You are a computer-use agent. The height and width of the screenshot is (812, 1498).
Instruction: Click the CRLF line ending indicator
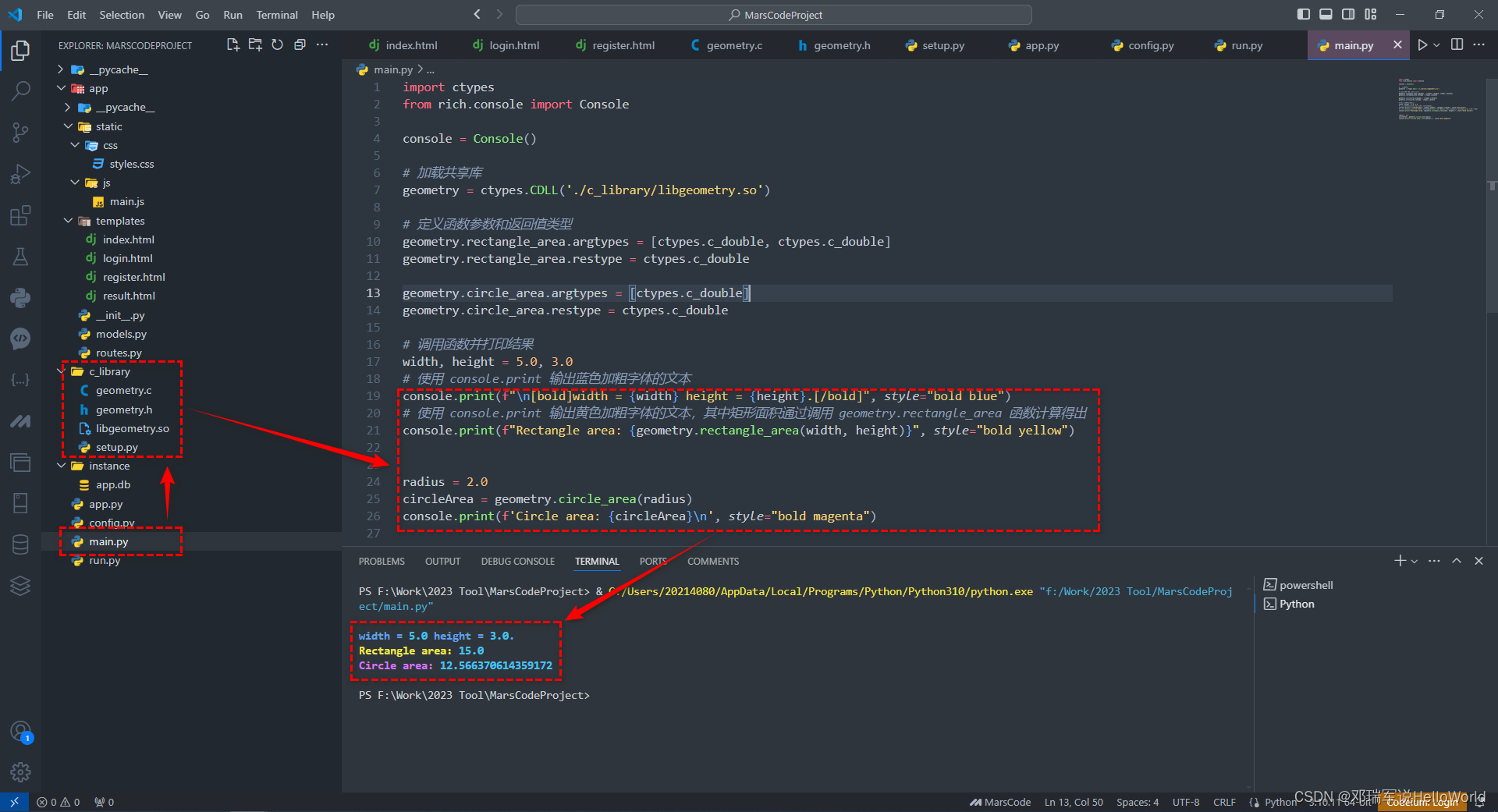point(1223,802)
